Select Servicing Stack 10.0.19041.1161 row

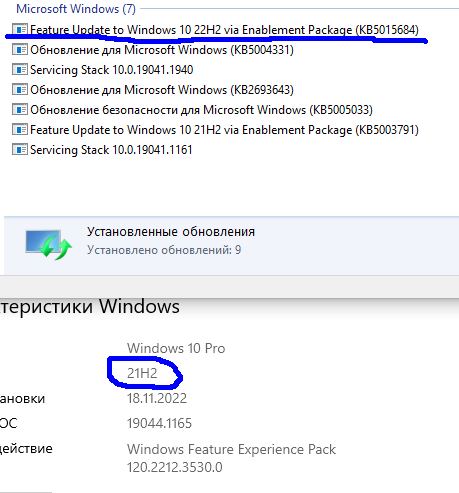(111, 150)
